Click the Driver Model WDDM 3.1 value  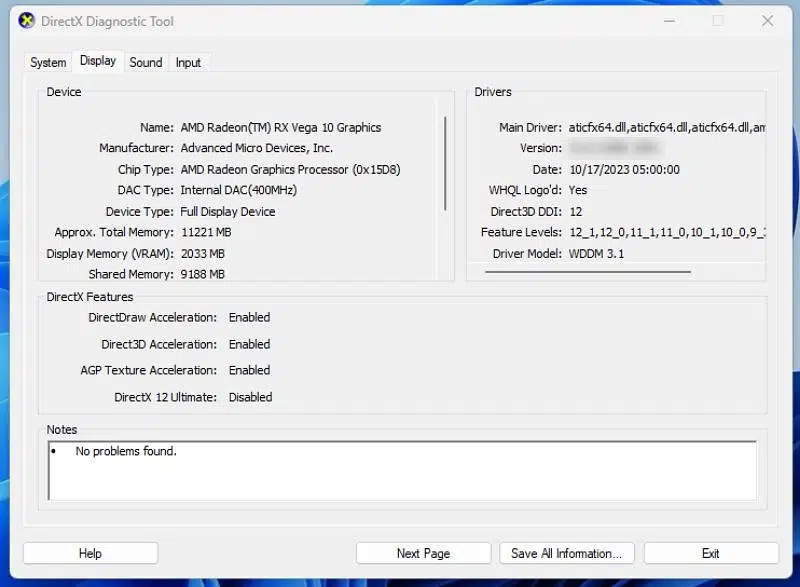pyautogui.click(x=596, y=254)
